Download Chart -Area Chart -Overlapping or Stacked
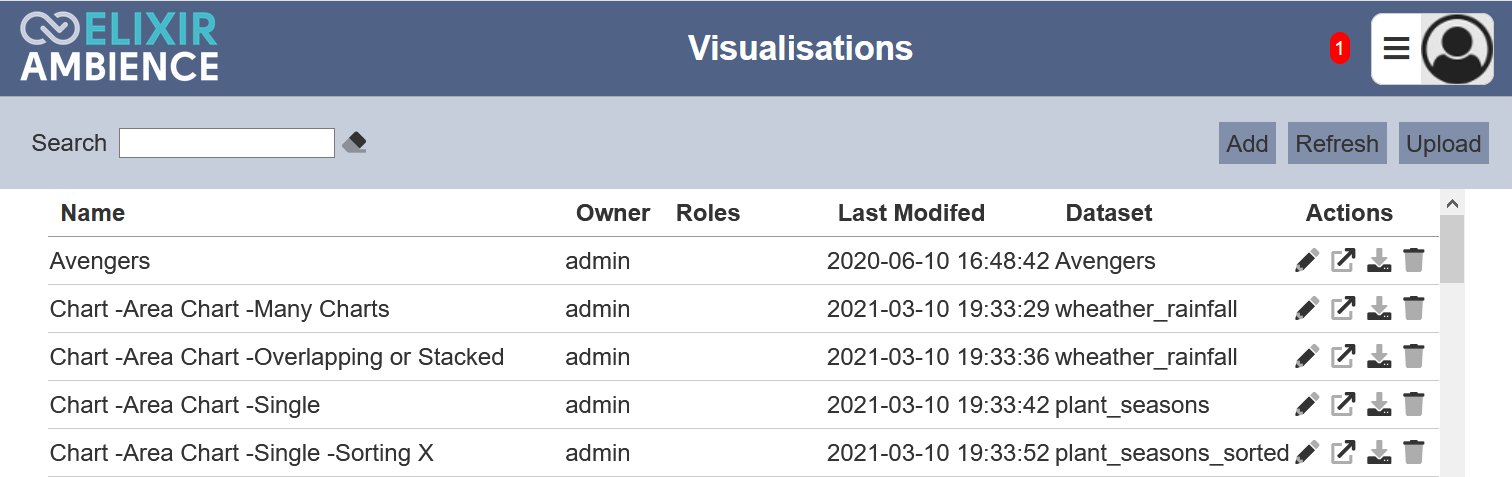This screenshot has width=1512, height=477. pos(1379,357)
